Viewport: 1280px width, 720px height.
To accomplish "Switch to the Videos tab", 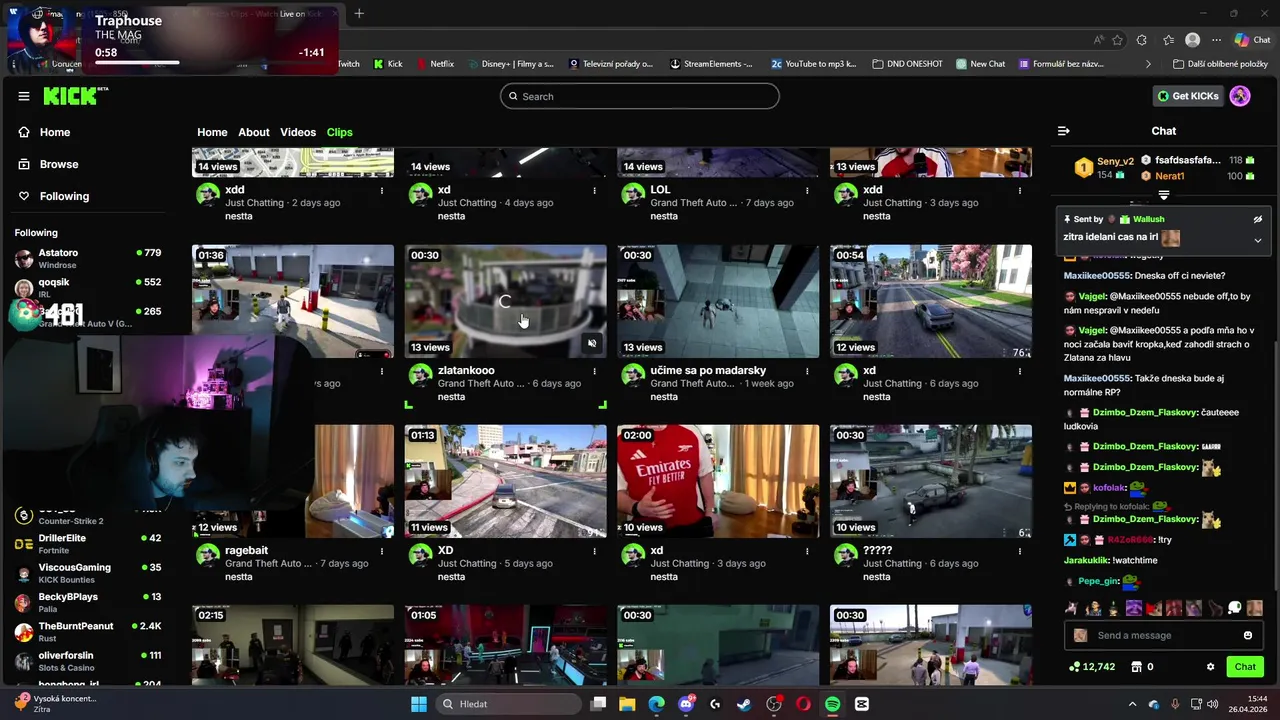I will (x=298, y=132).
